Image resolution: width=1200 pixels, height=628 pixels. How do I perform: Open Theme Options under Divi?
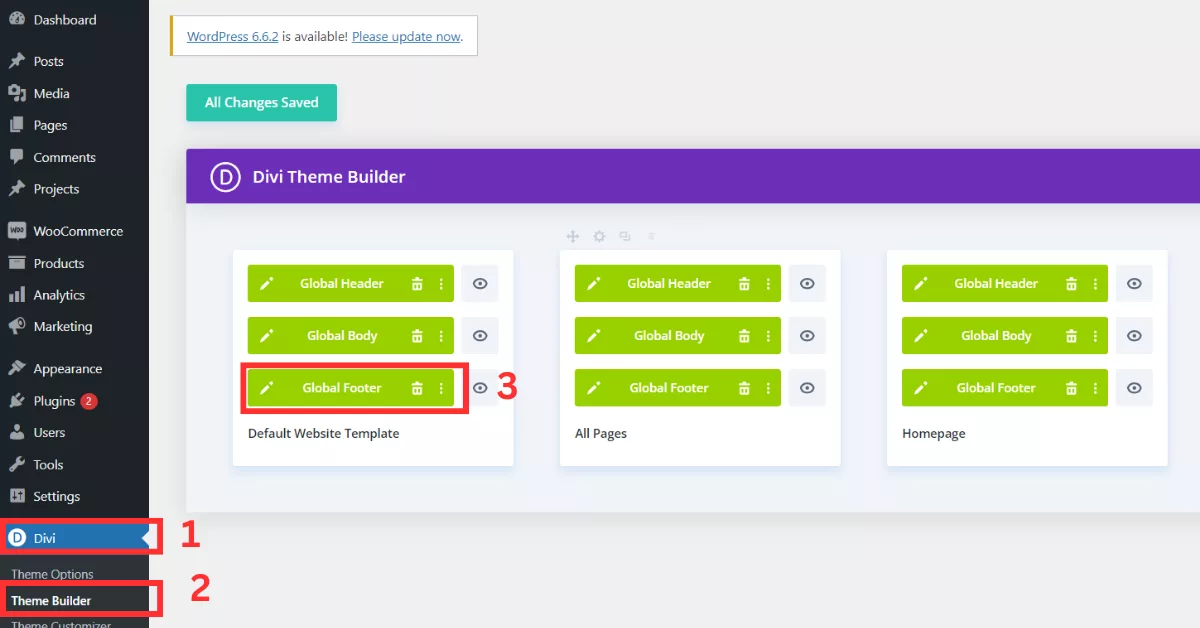click(x=52, y=575)
